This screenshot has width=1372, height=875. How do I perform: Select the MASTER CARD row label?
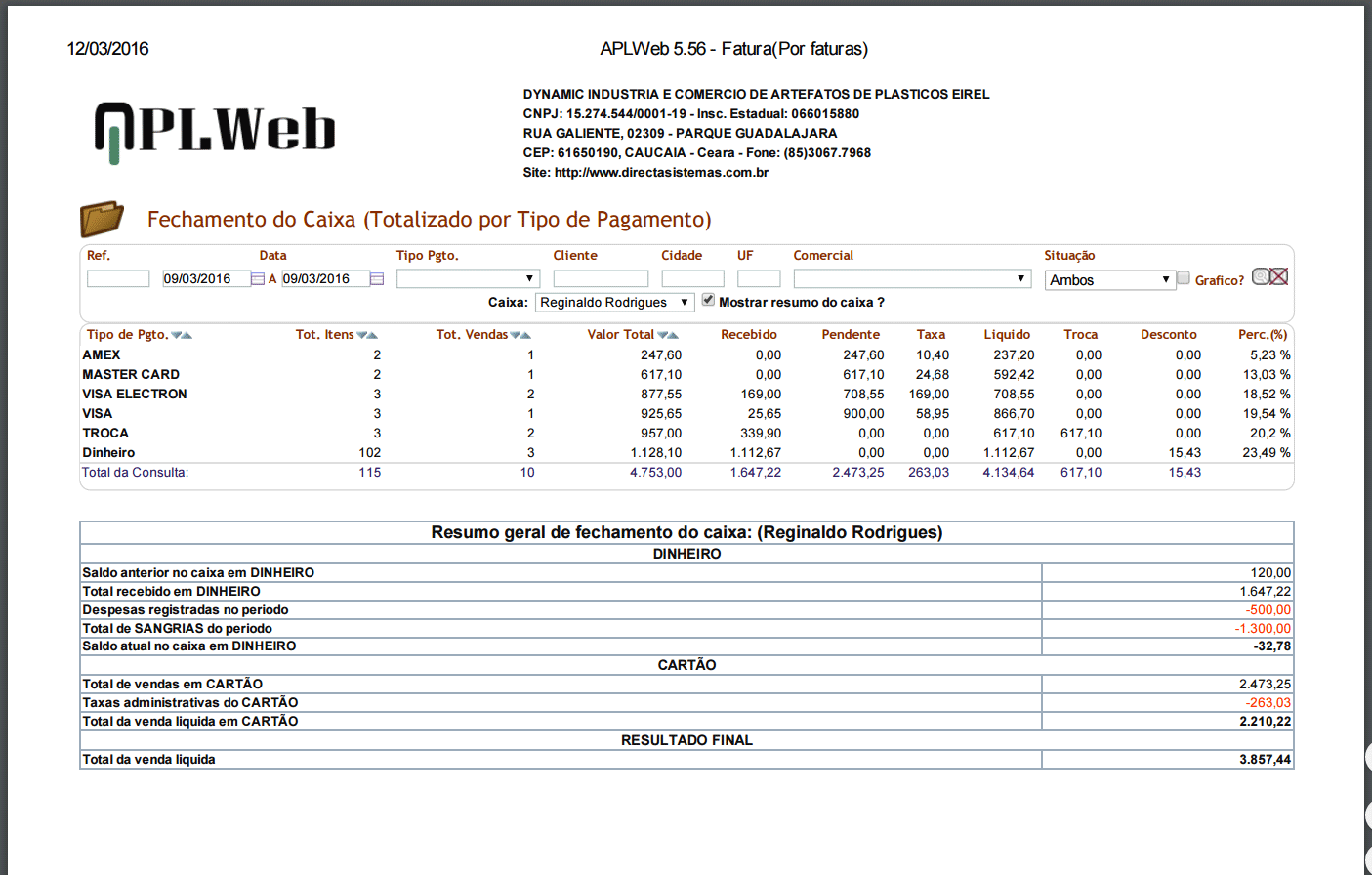(x=131, y=375)
